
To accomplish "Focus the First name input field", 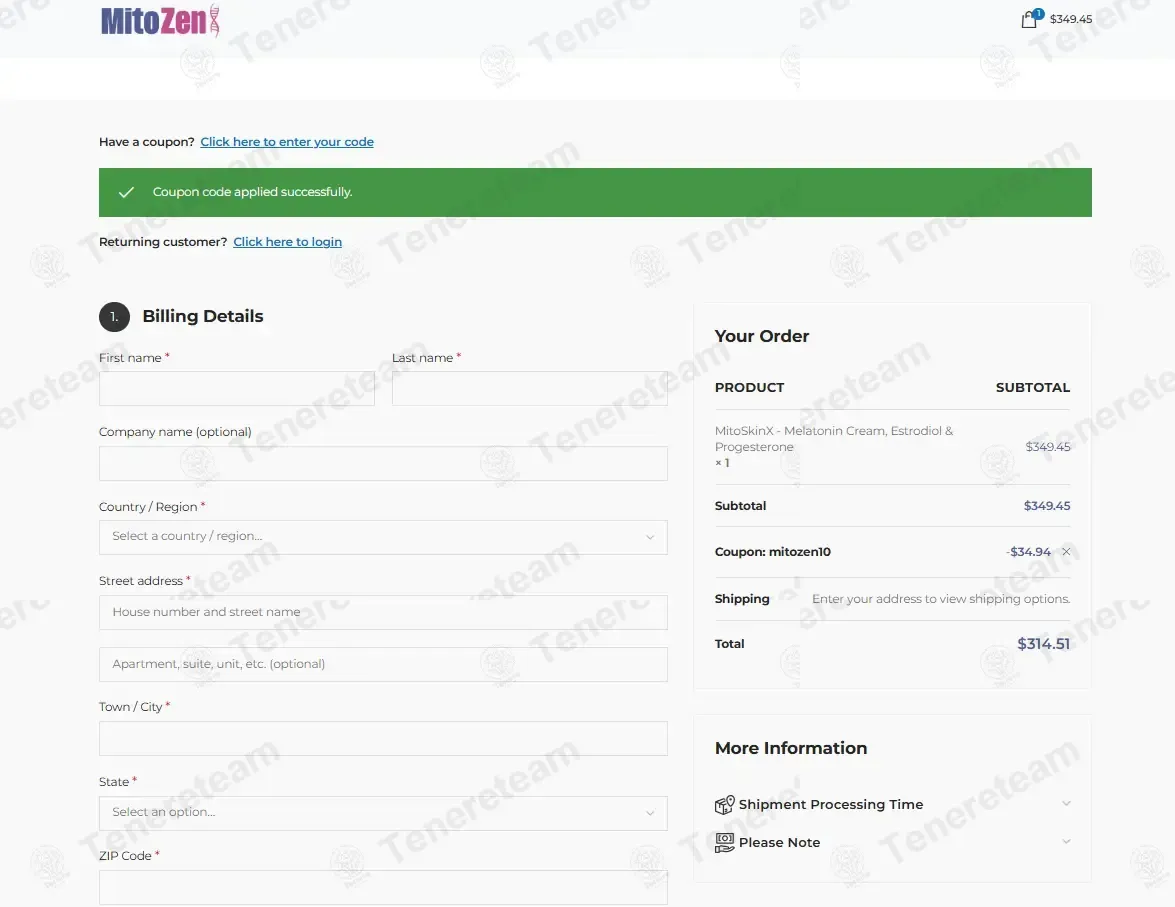I will point(237,388).
